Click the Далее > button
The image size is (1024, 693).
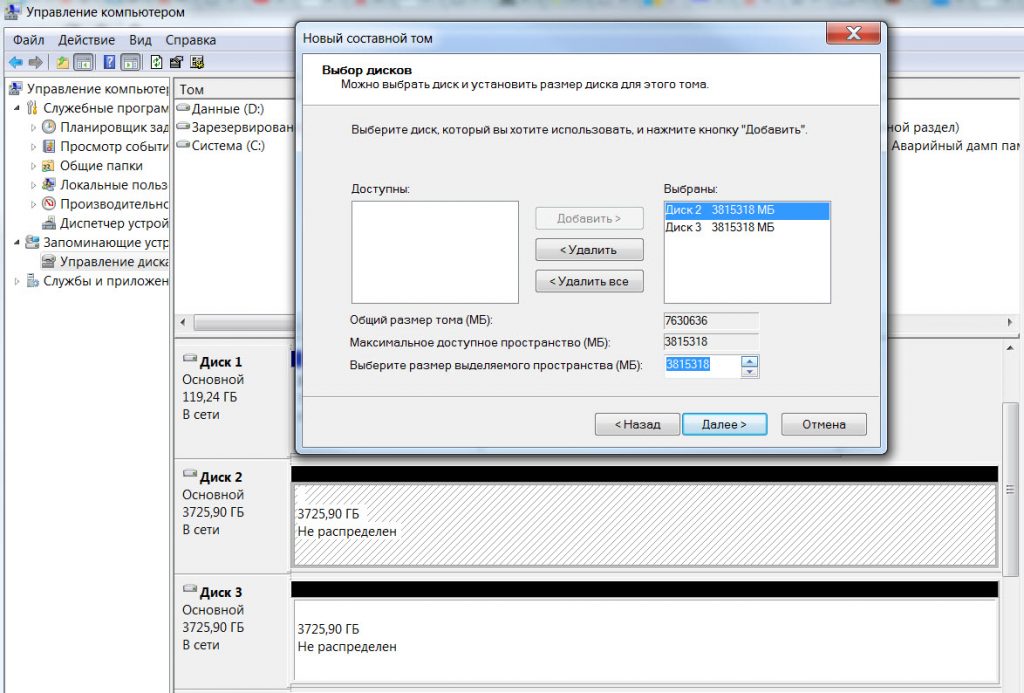click(724, 424)
